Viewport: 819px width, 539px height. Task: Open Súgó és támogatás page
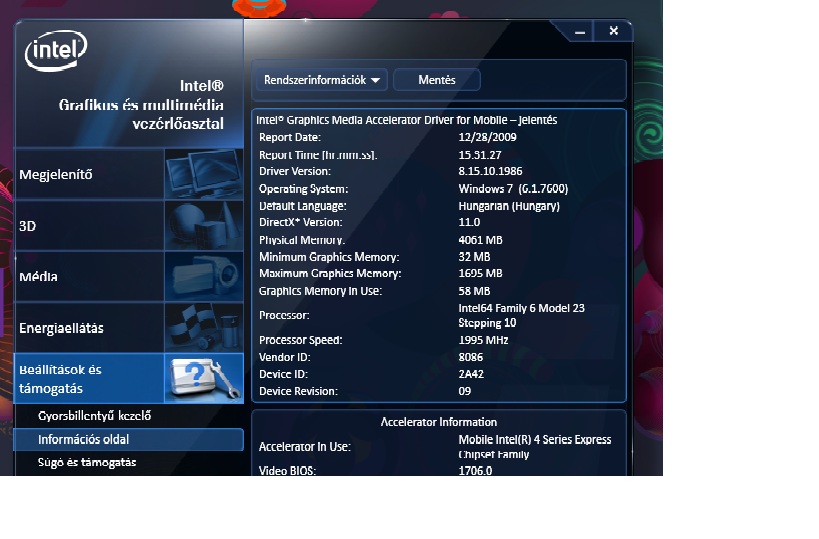pyautogui.click(x=87, y=462)
